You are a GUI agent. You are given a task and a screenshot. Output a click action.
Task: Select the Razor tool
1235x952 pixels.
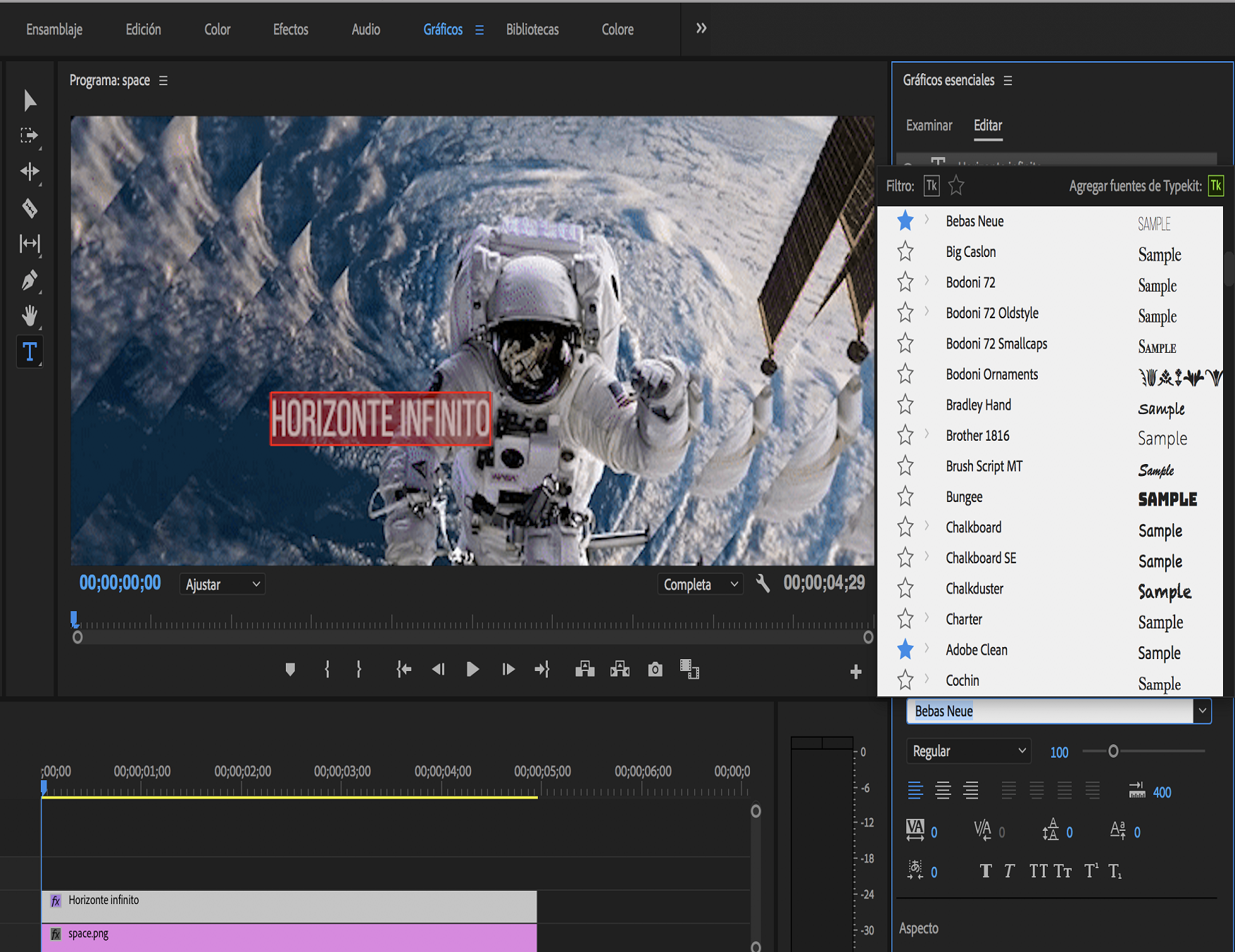30,208
